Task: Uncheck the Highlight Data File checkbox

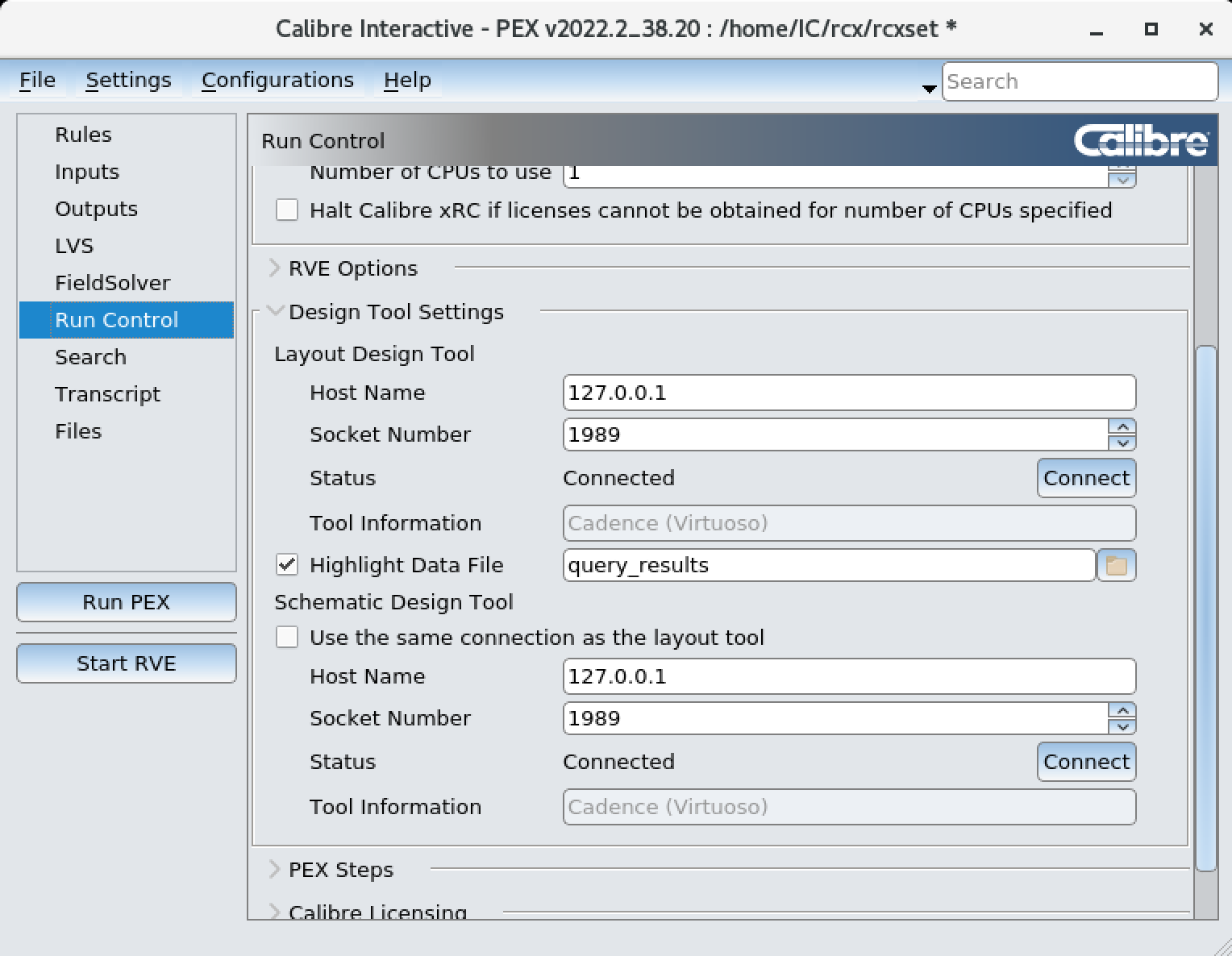Action: 287,564
